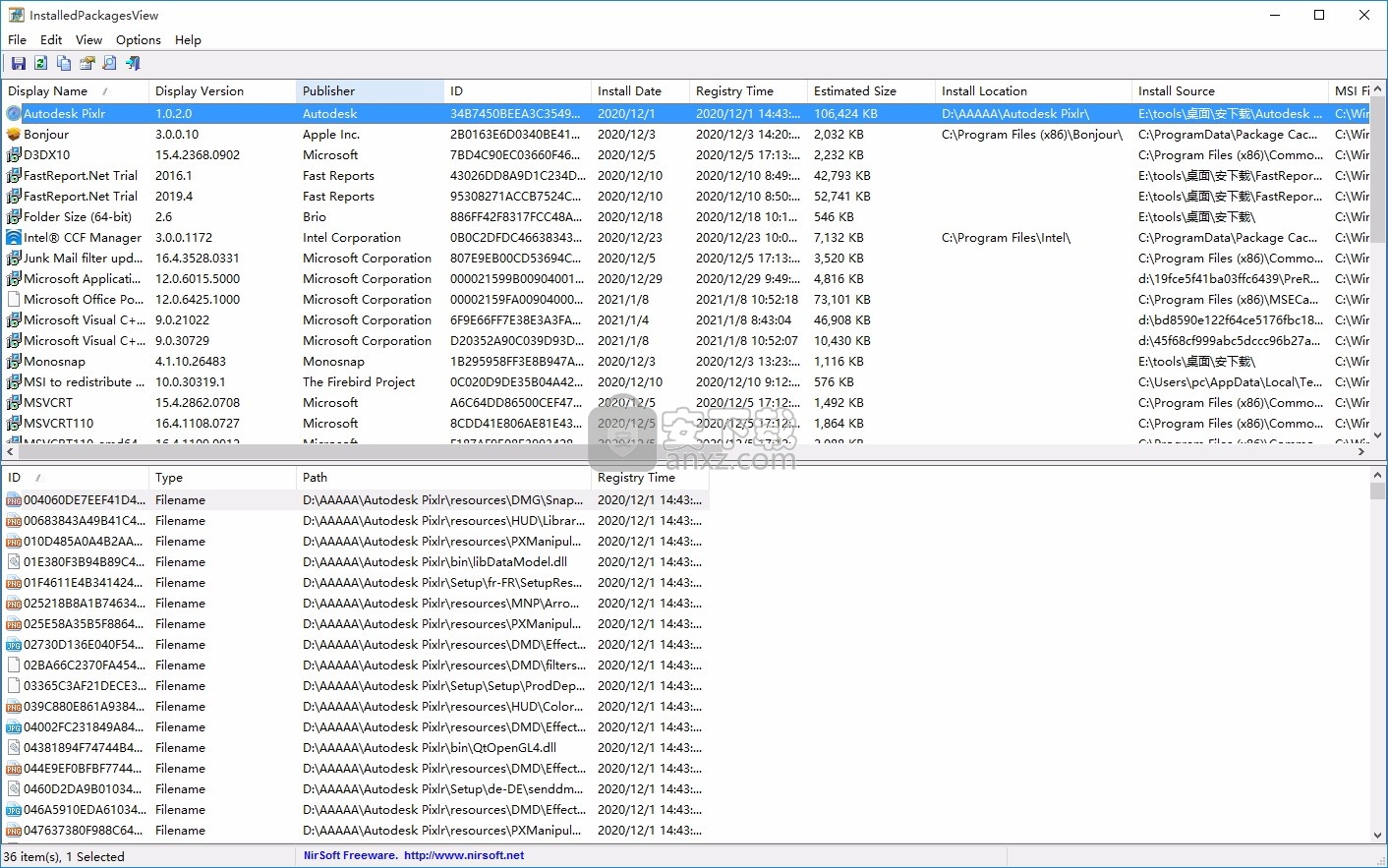The width and height of the screenshot is (1388, 868).
Task: Click the Monosnap row icon
Action: point(14,362)
